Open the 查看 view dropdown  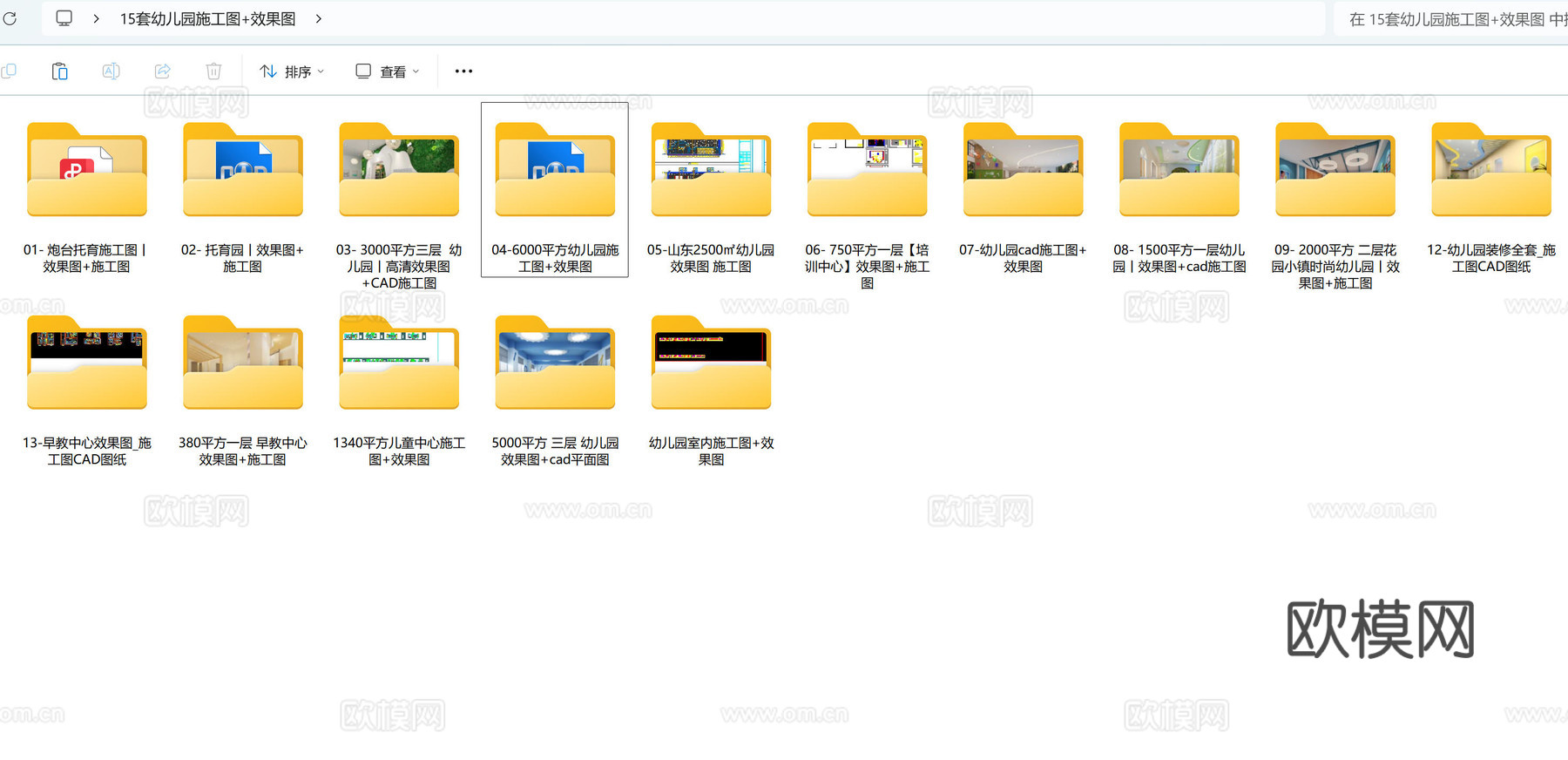(388, 71)
